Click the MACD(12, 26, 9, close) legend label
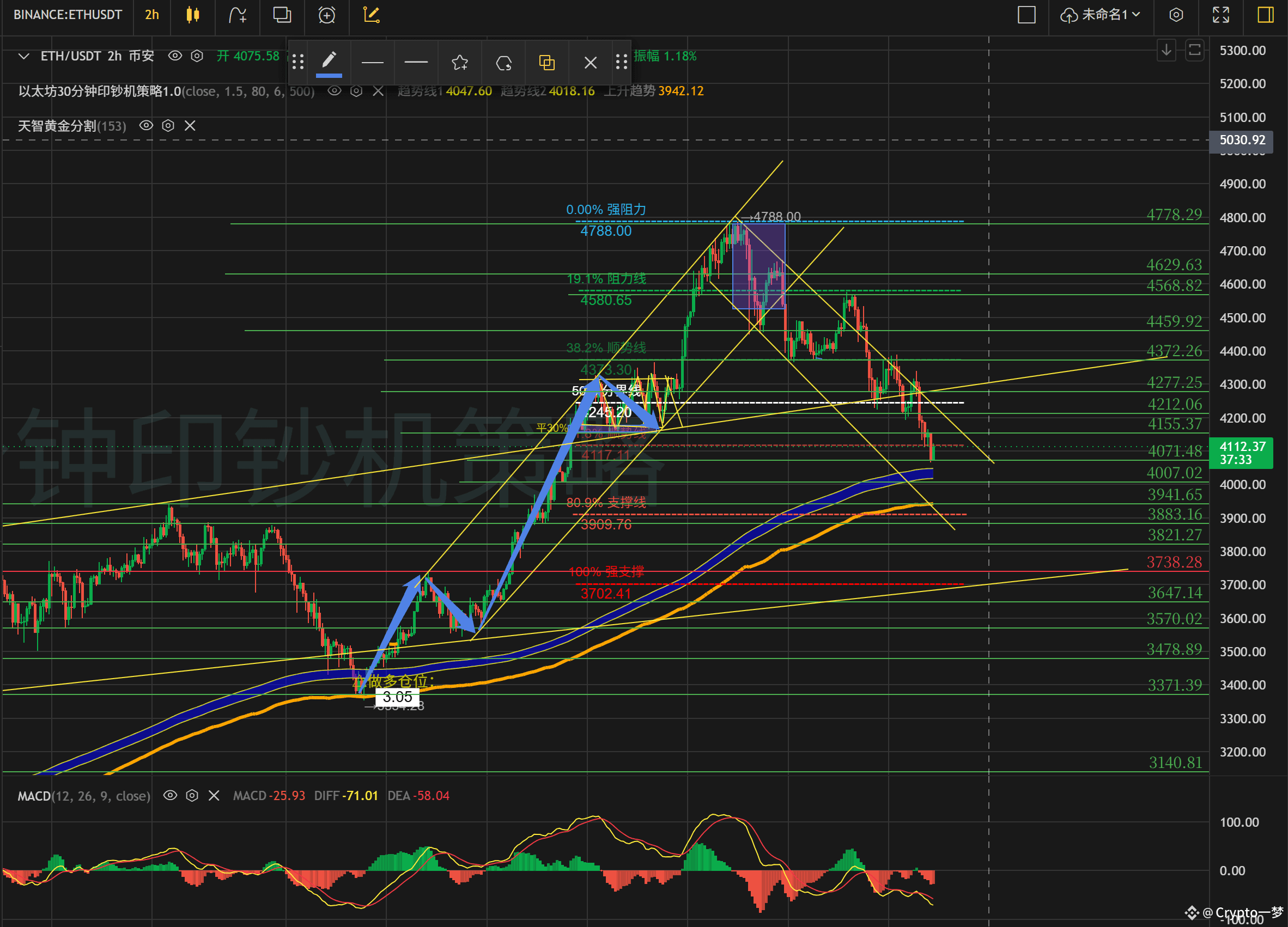Viewport: 1288px width, 927px height. point(84,796)
